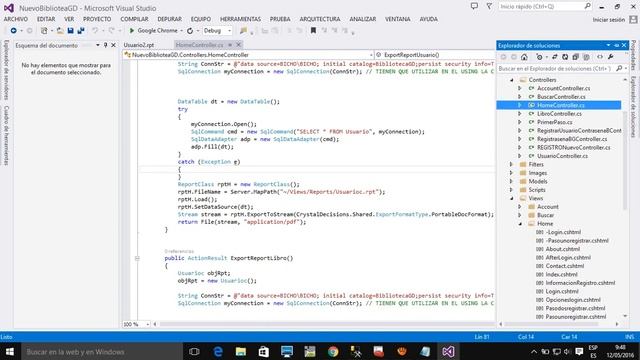
Task: Click the Refresh icon in the Solution Explorer
Action: click(x=565, y=57)
